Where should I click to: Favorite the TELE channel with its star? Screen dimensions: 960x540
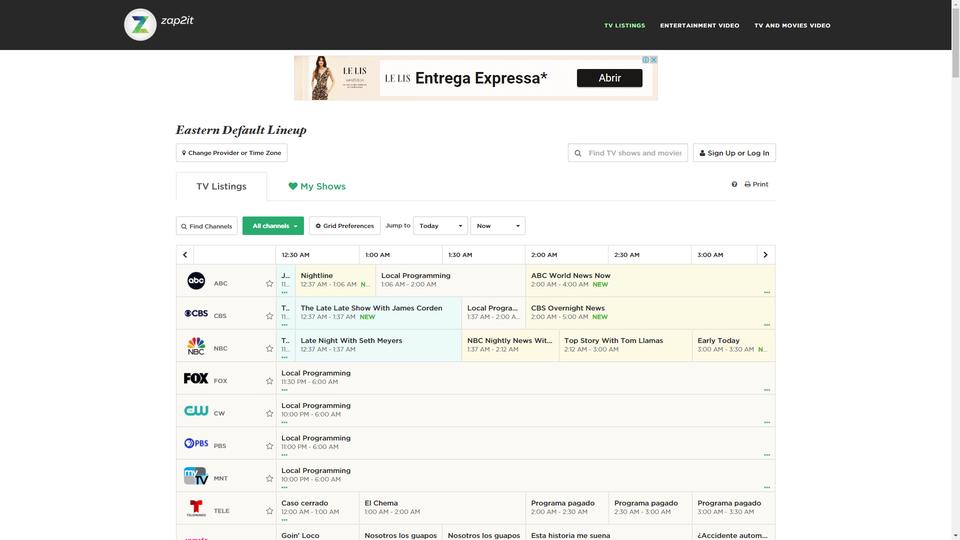tap(269, 511)
